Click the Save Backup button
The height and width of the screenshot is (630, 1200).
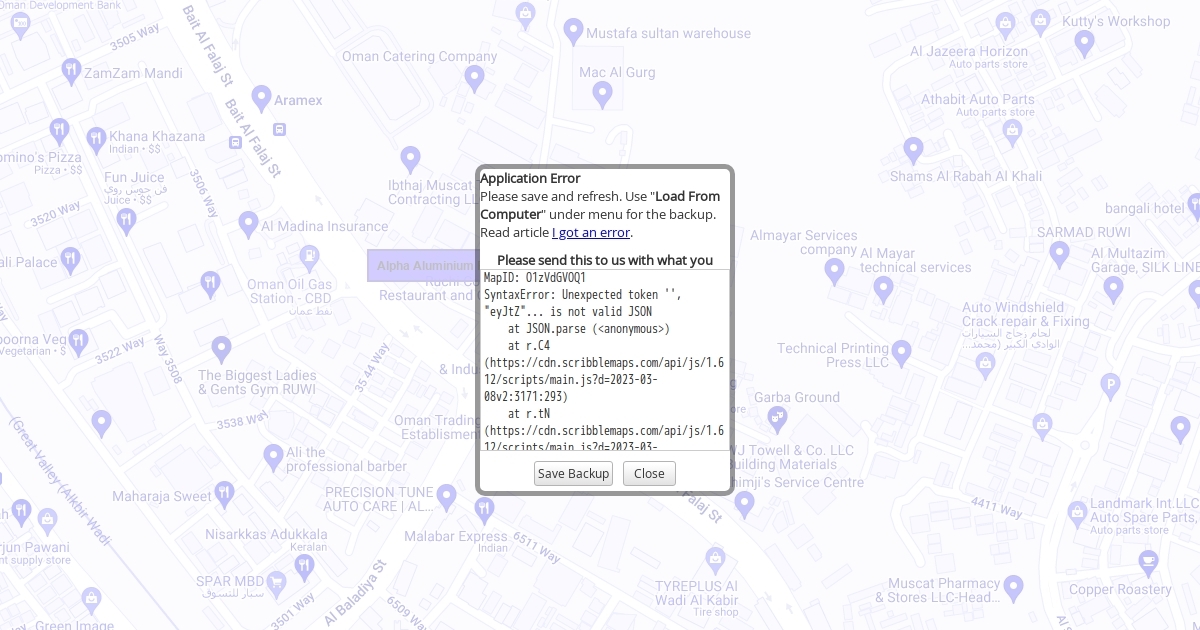(573, 473)
